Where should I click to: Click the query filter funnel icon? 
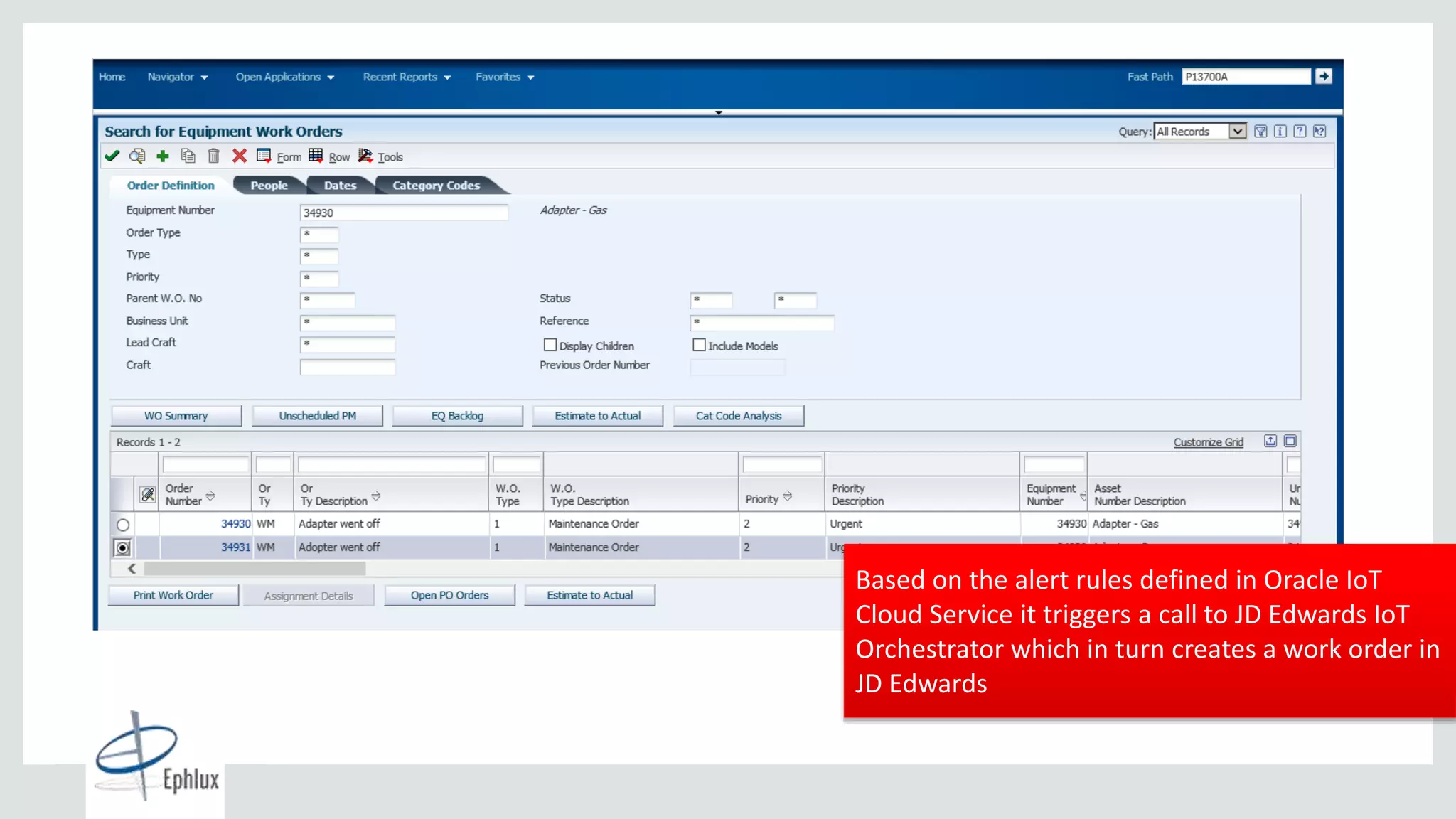1260,132
